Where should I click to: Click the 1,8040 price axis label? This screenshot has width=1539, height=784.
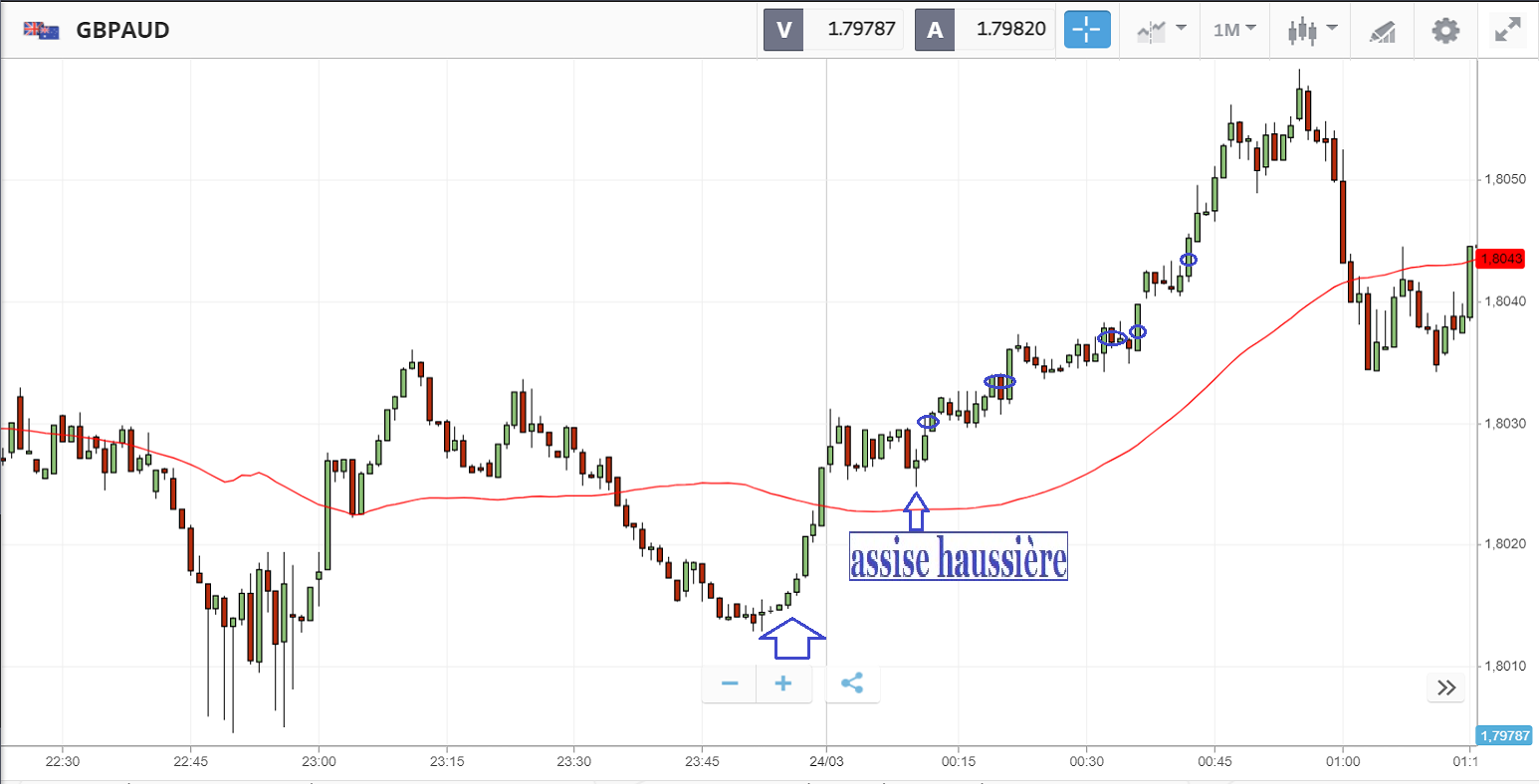coord(1504,301)
